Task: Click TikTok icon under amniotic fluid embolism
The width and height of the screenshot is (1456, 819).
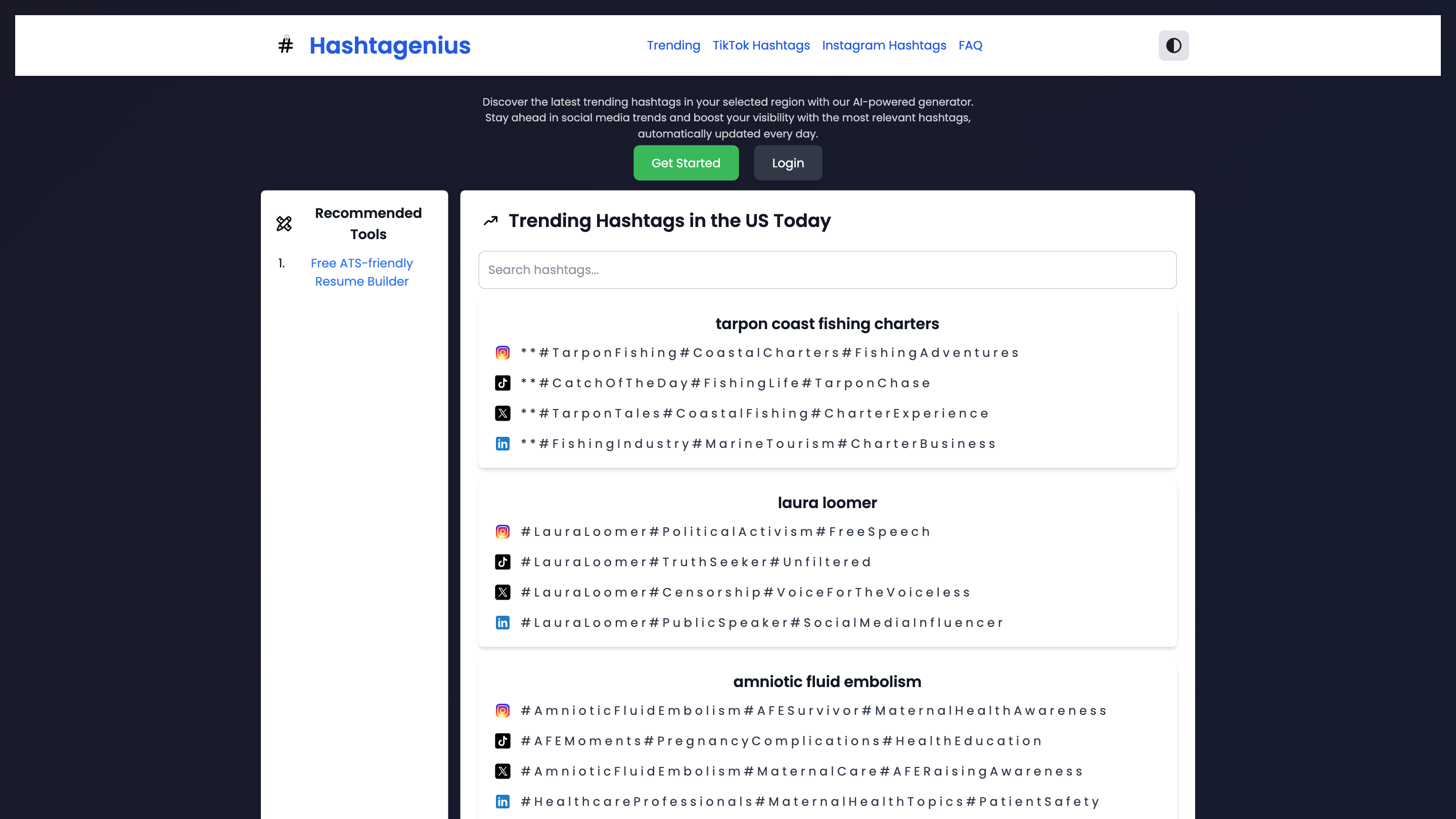Action: 503,741
